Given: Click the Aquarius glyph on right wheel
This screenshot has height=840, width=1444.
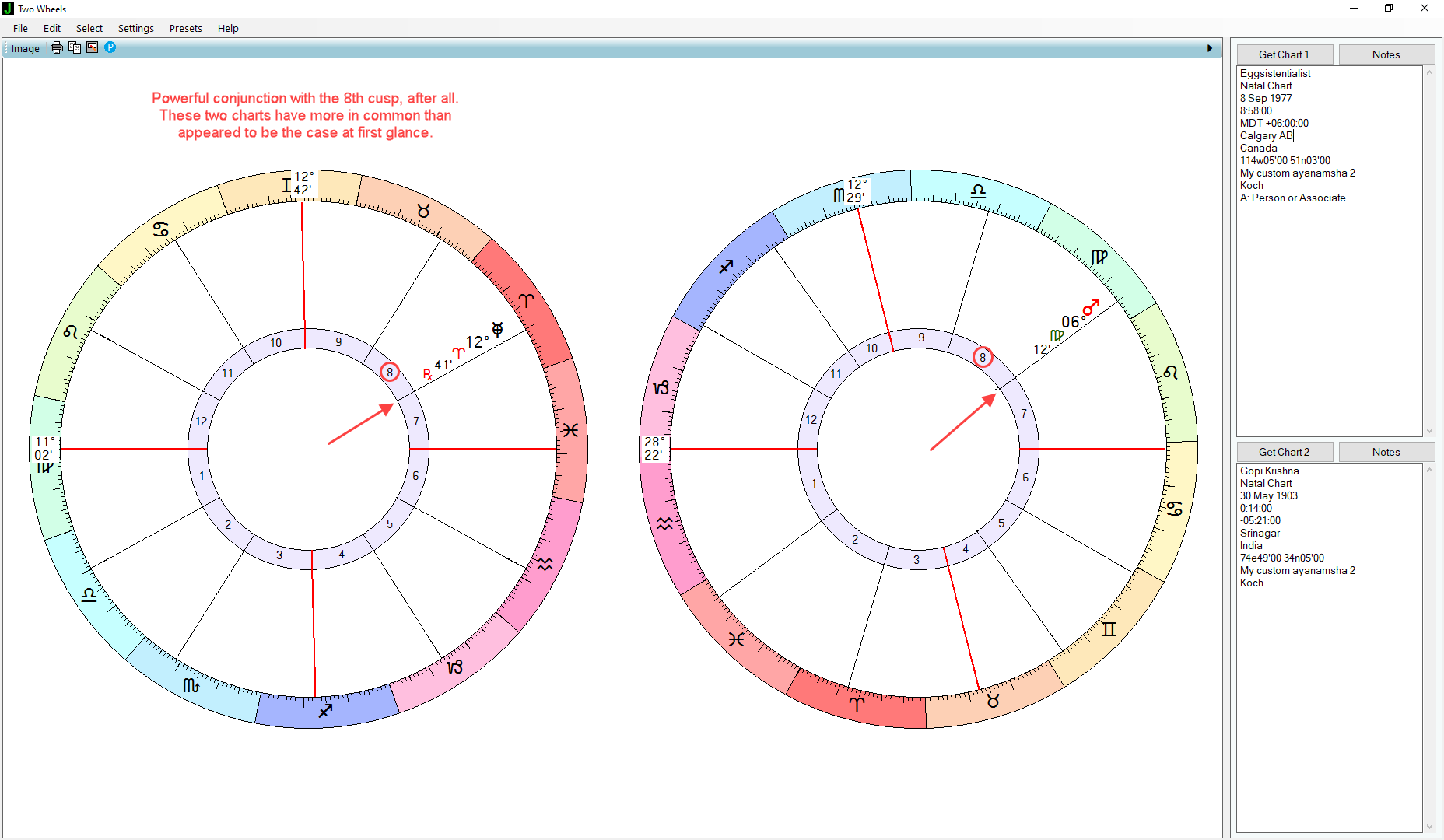Looking at the screenshot, I should [664, 524].
